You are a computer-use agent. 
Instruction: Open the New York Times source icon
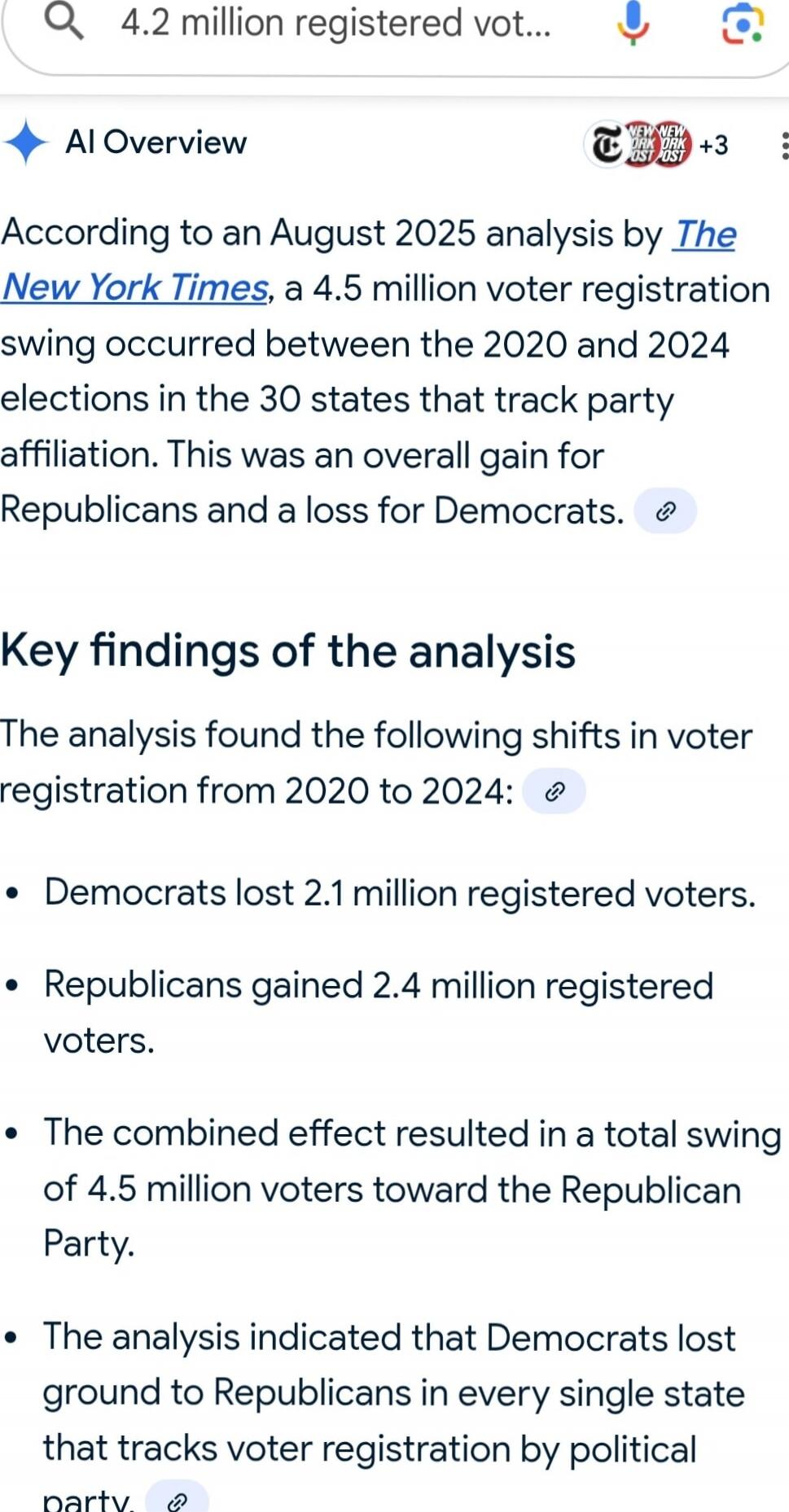point(606,145)
